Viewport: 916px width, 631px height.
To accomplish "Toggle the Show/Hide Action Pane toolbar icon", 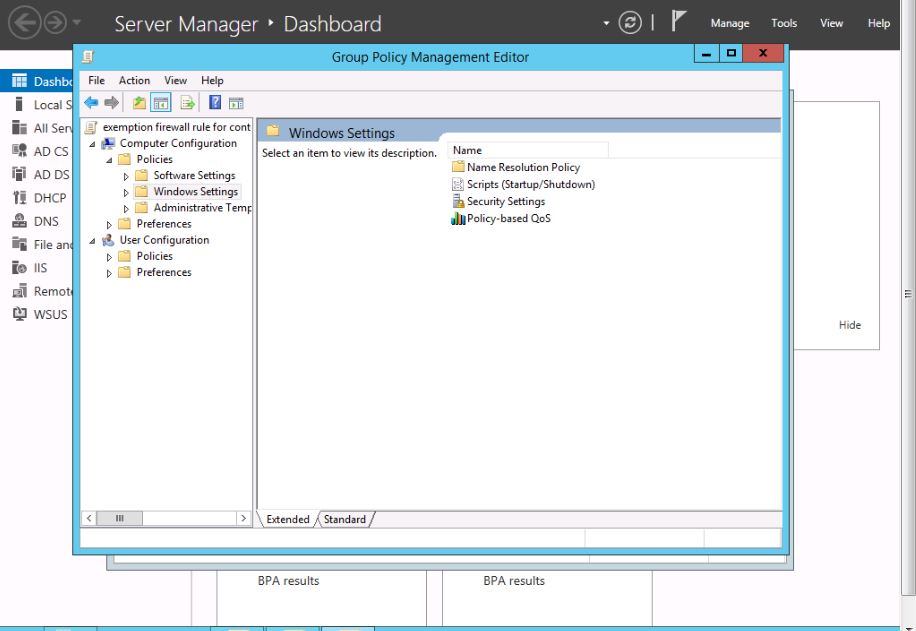I will point(236,103).
